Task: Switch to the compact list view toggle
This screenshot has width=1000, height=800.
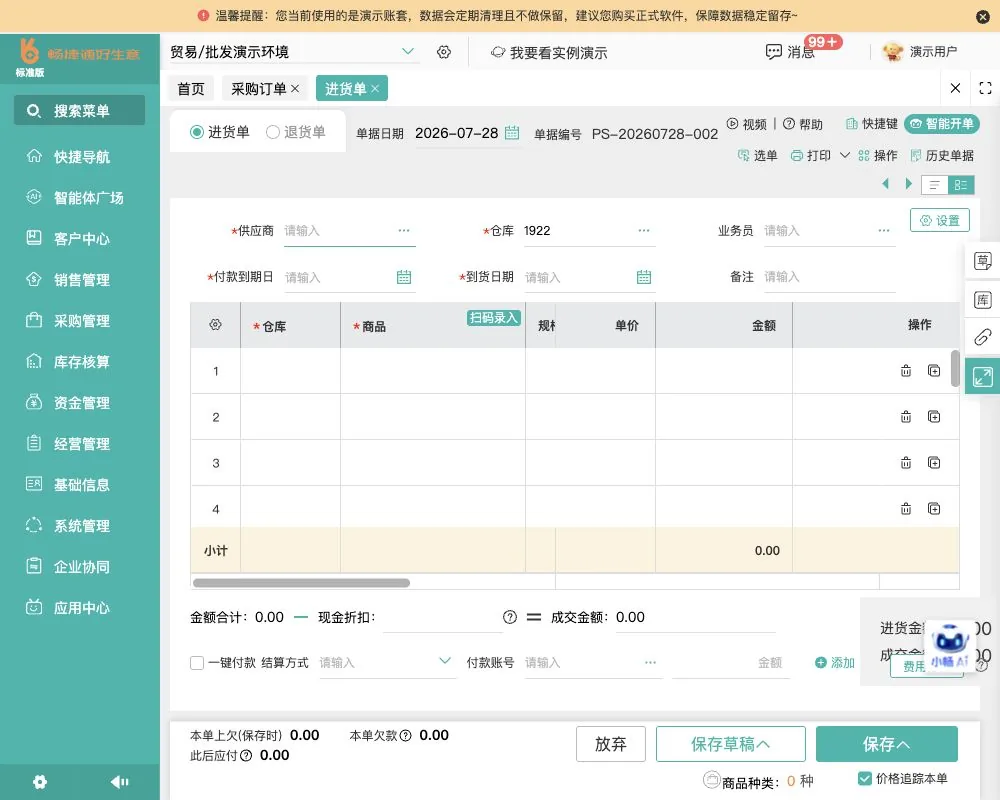Action: [934, 185]
